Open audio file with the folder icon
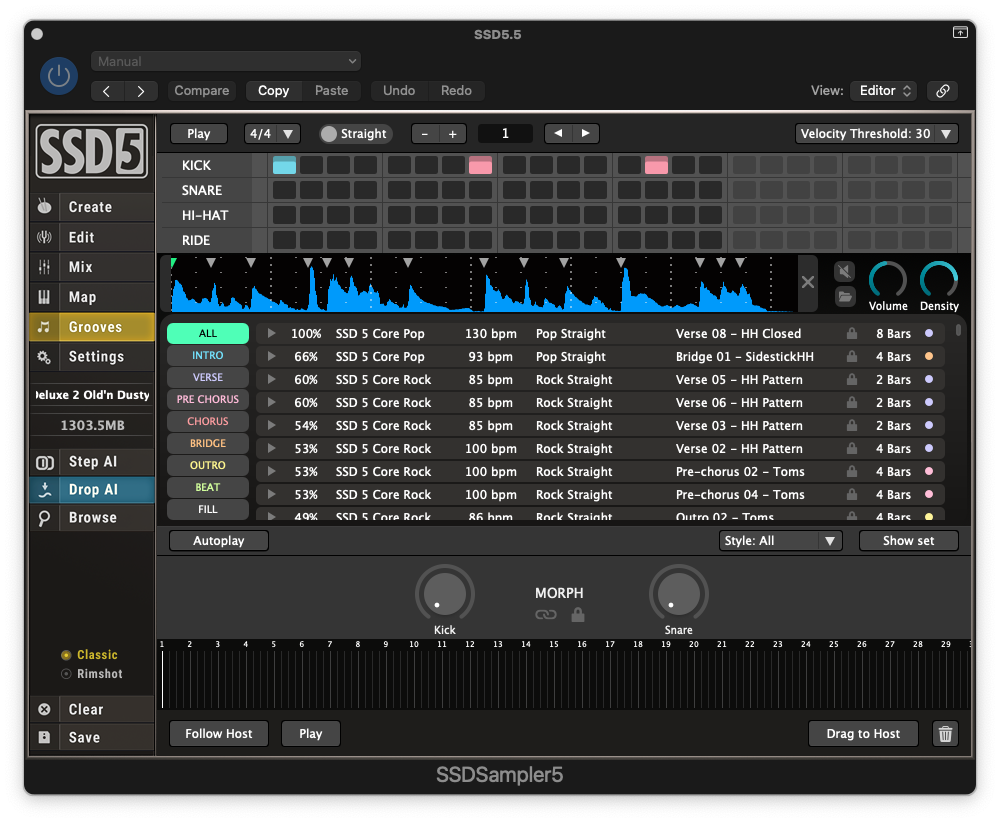The image size is (1000, 823). click(x=844, y=296)
